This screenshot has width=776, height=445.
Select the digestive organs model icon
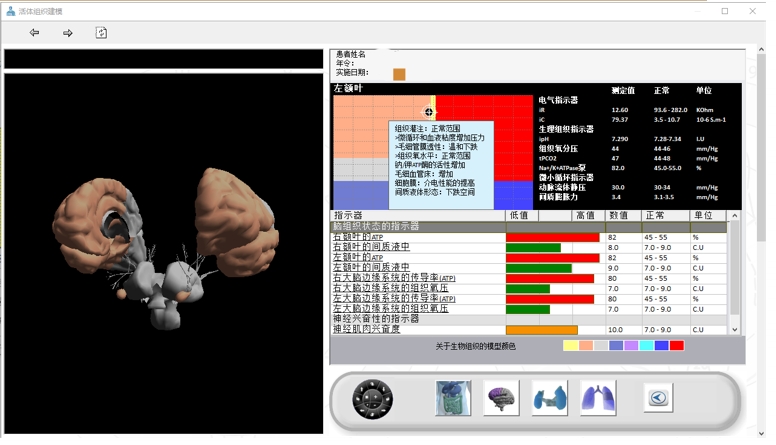click(453, 398)
